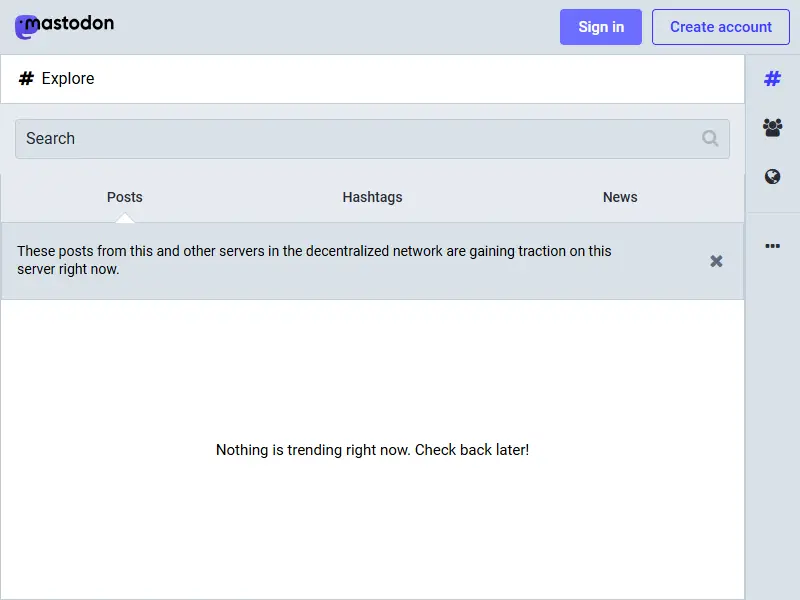Select the Posts tab
Viewport: 800px width, 600px height.
[124, 197]
